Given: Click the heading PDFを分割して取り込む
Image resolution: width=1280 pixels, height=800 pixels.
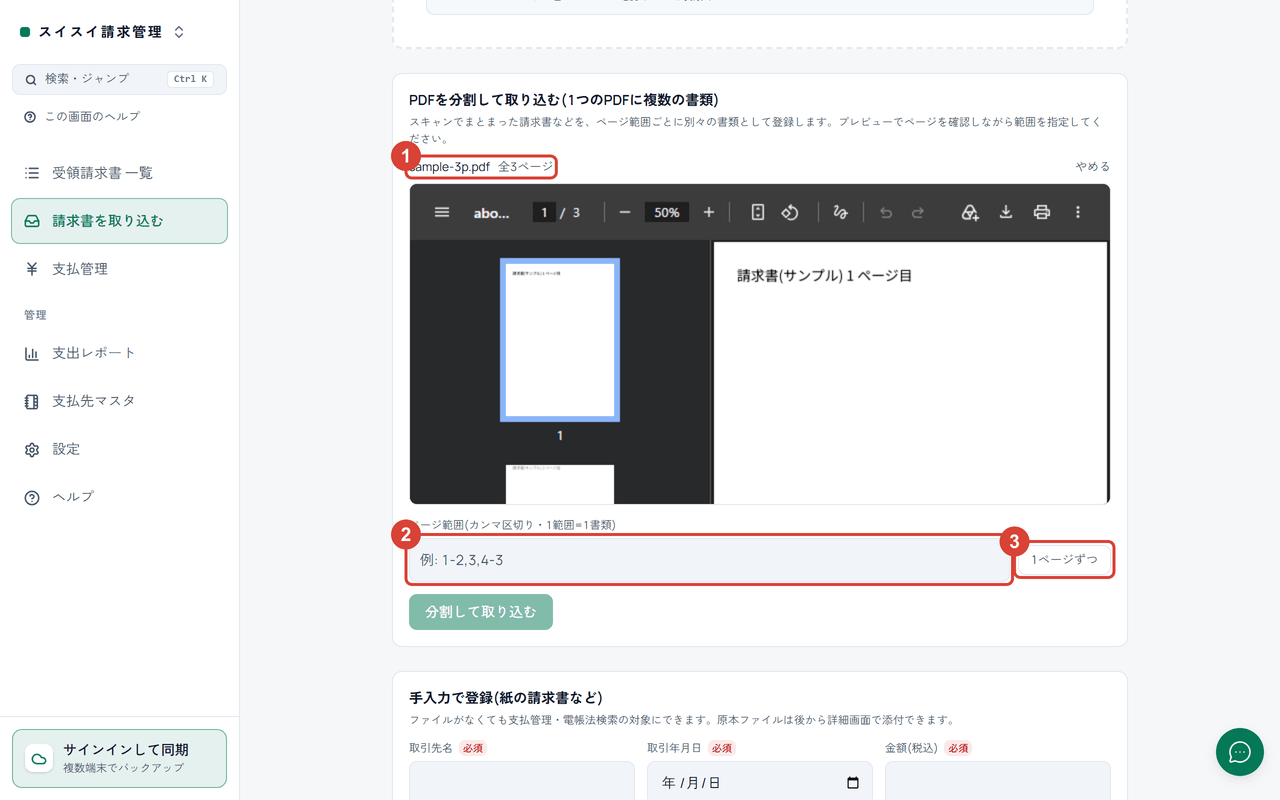Looking at the screenshot, I should point(564,100).
